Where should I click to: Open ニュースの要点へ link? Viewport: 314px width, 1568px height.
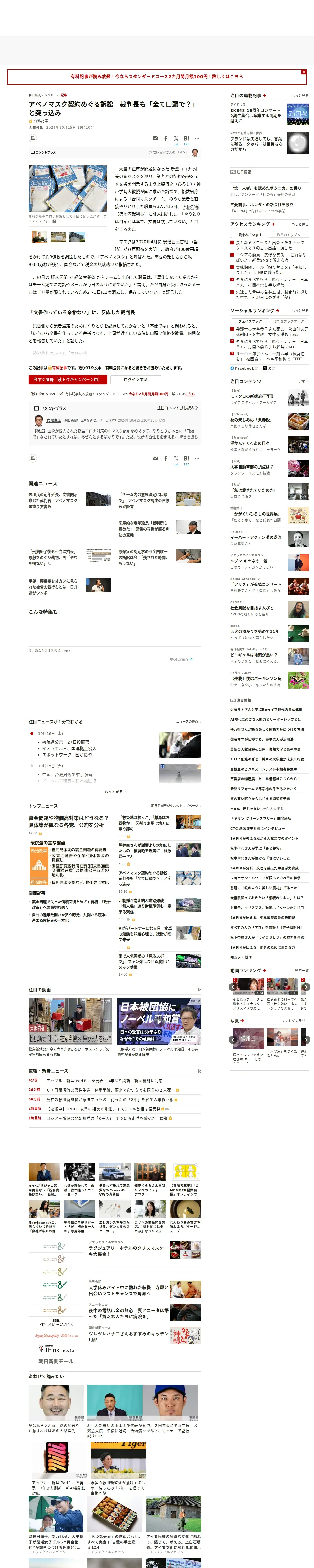(188, 721)
